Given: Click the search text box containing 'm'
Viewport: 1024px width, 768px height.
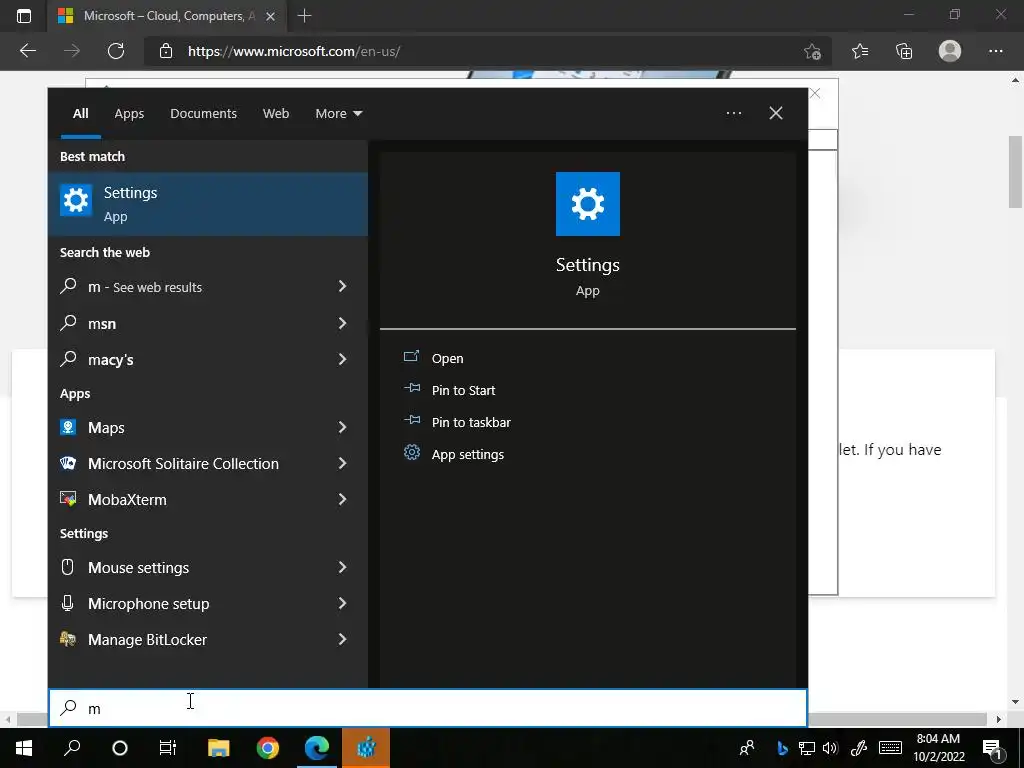Looking at the screenshot, I should [428, 708].
